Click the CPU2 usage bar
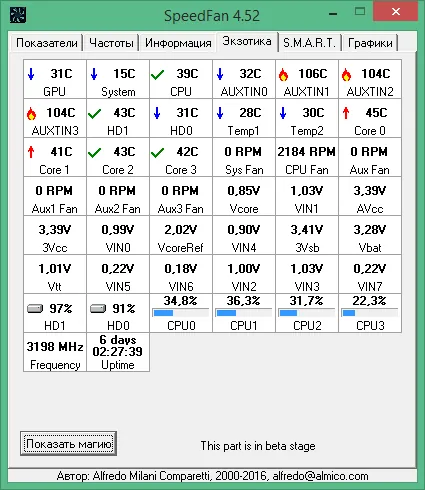 307,313
